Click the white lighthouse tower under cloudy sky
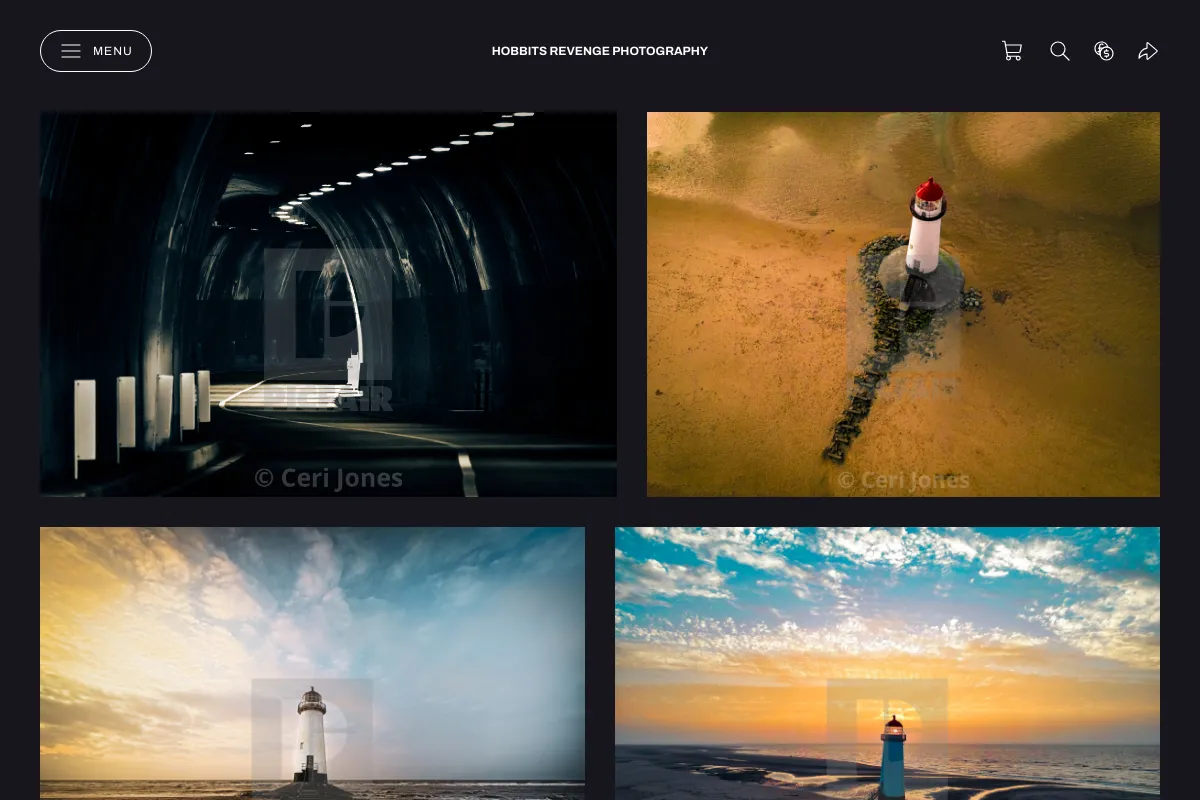The width and height of the screenshot is (1200, 800). click(311, 735)
